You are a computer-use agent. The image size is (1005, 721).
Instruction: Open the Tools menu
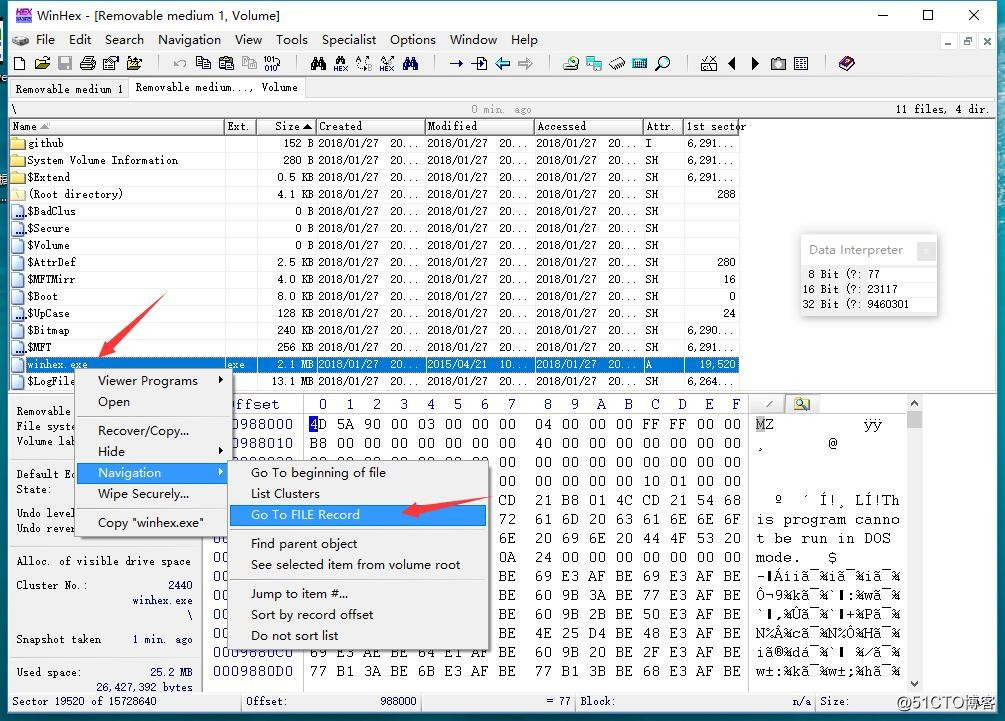pyautogui.click(x=292, y=40)
